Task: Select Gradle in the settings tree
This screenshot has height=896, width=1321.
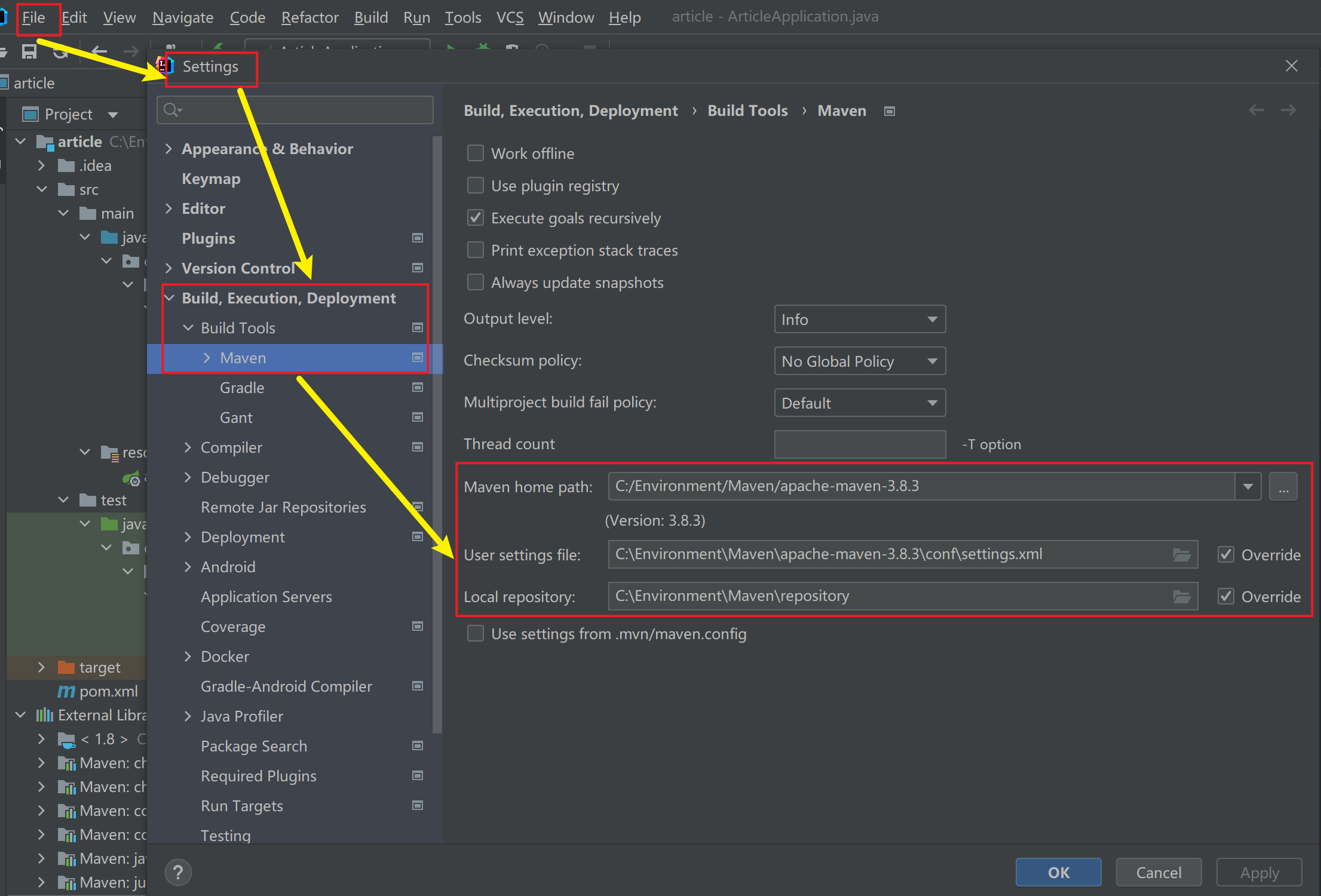Action: click(x=242, y=388)
